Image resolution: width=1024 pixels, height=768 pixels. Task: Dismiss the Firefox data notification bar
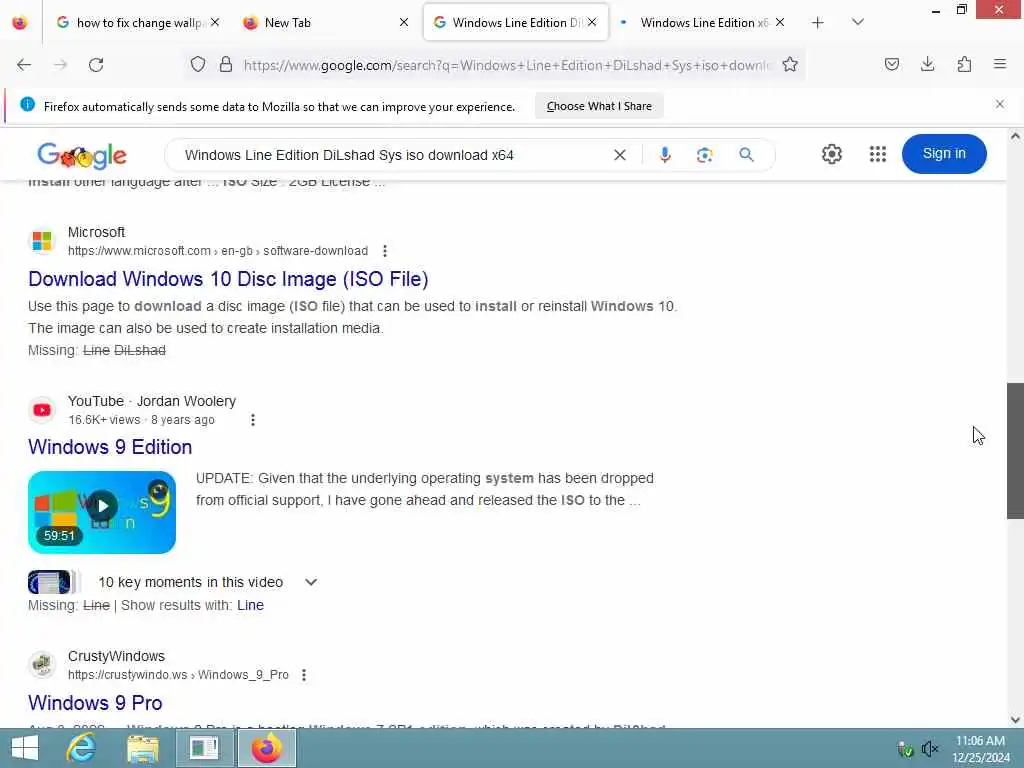999,104
